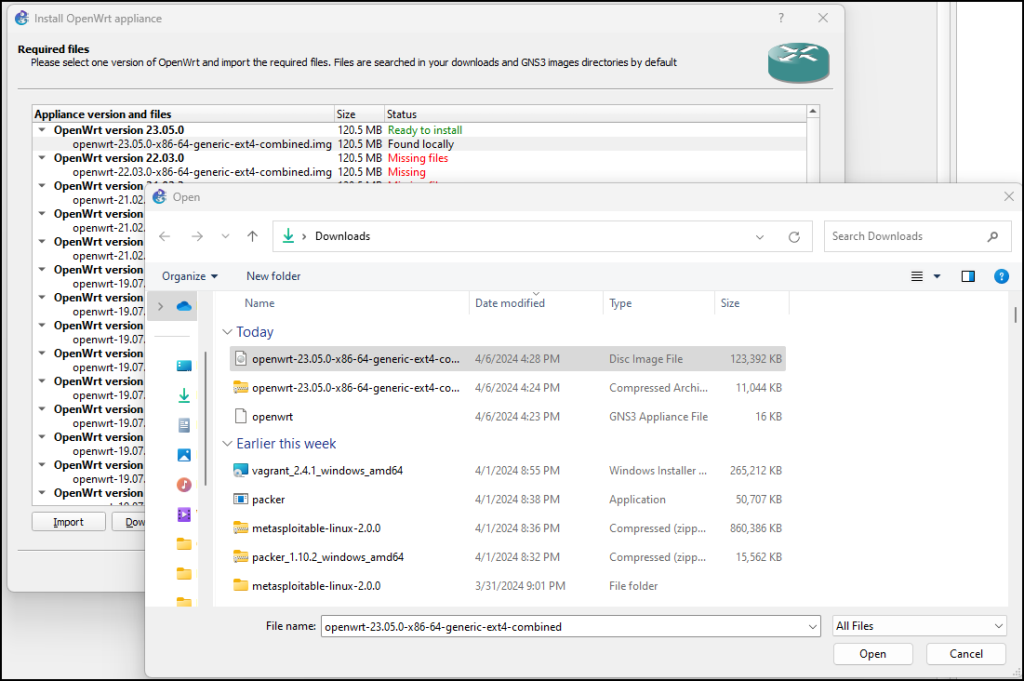
Task: Open the All Files type filter
Action: click(x=919, y=626)
